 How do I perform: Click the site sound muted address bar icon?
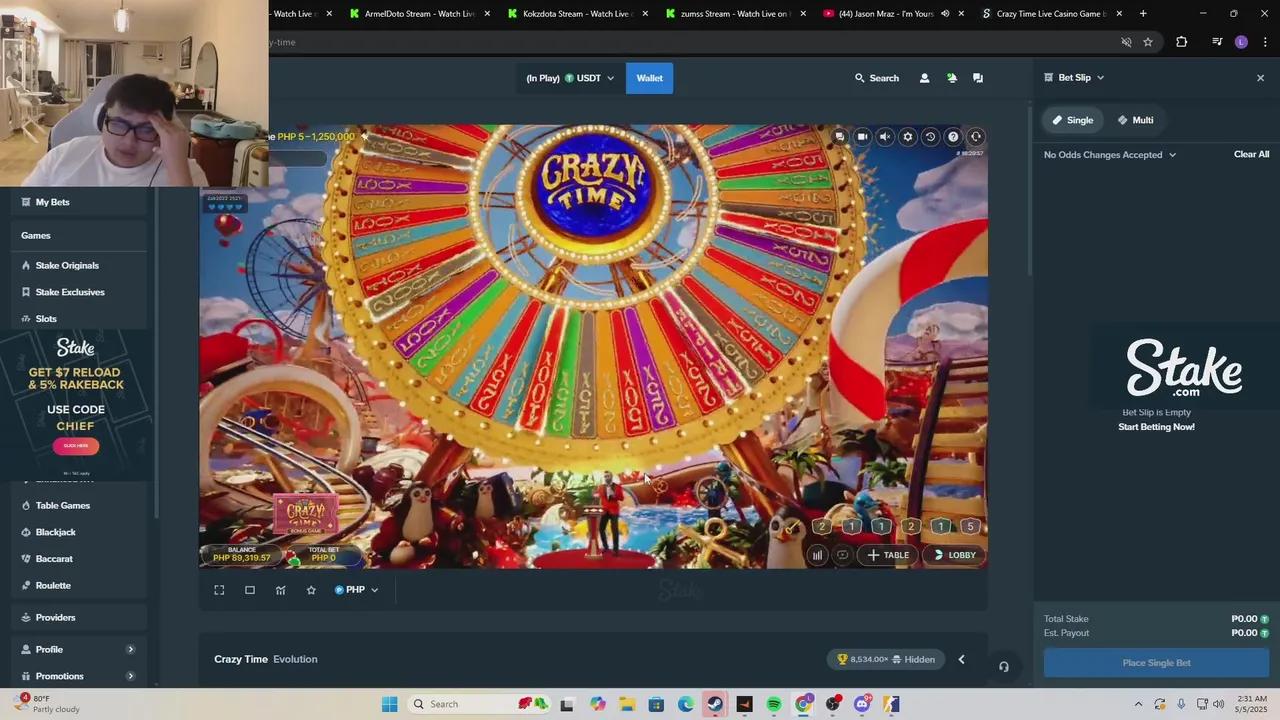pos(1126,42)
